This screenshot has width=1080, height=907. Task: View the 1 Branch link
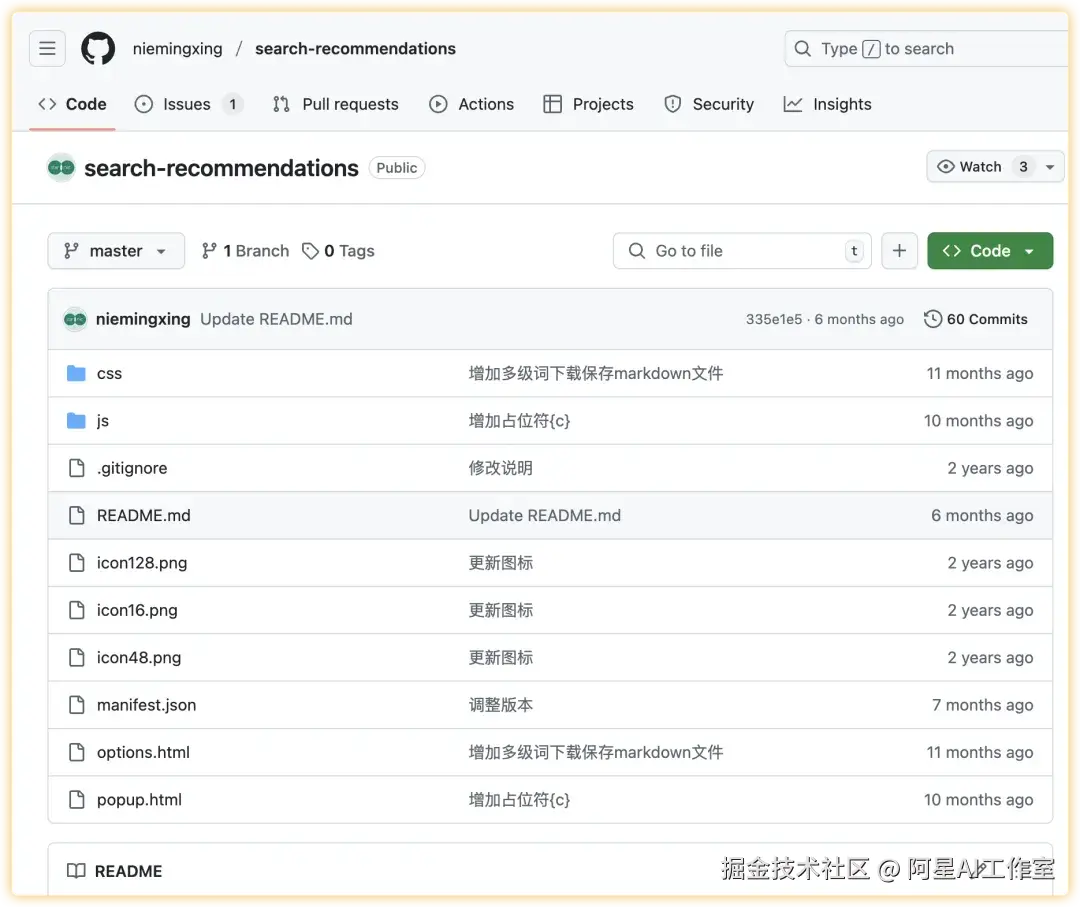click(245, 251)
